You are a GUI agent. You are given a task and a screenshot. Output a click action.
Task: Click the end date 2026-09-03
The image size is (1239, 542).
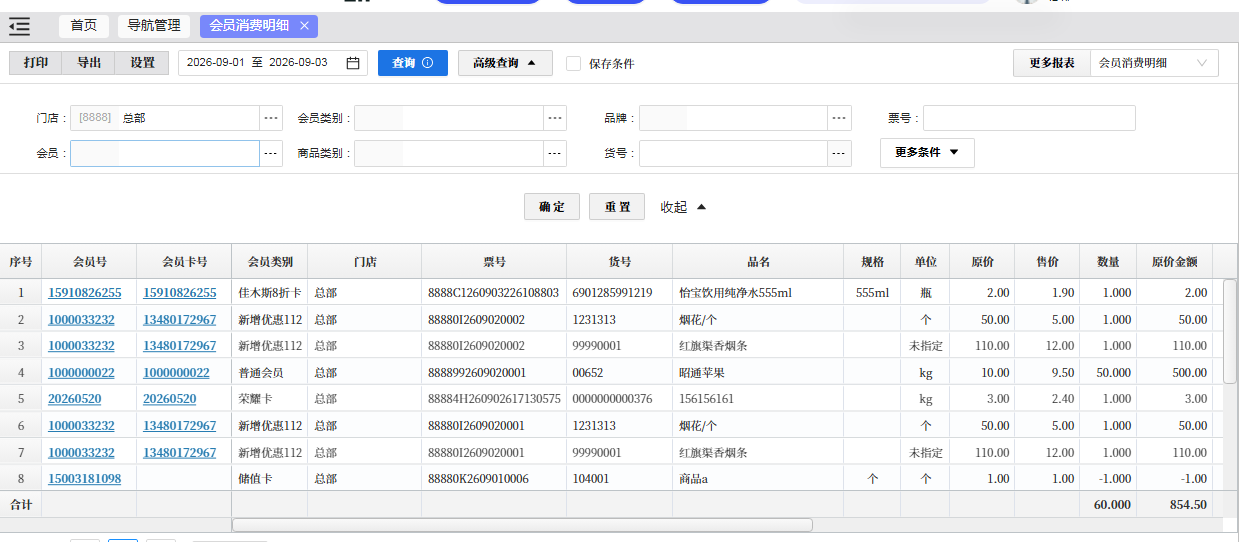tap(298, 63)
